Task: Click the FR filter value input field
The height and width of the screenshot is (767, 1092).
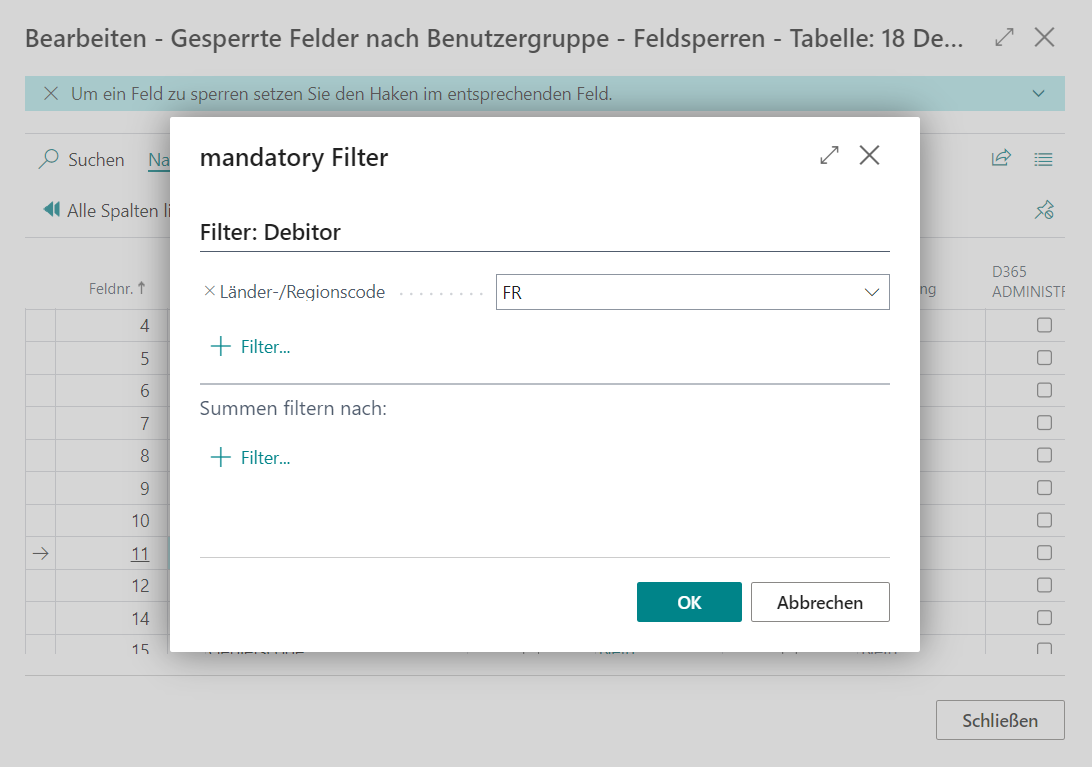Action: (675, 293)
